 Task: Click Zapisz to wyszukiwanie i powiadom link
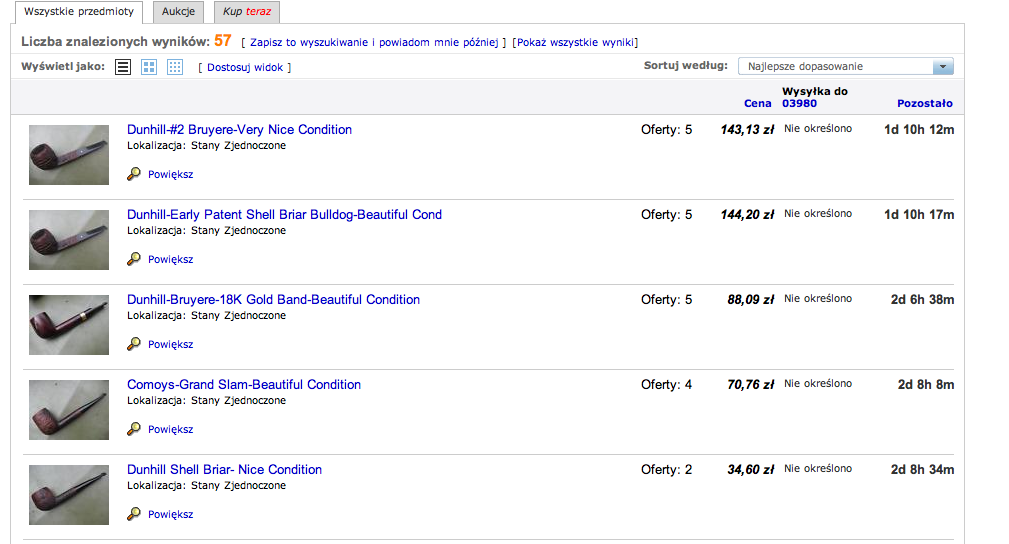point(374,42)
